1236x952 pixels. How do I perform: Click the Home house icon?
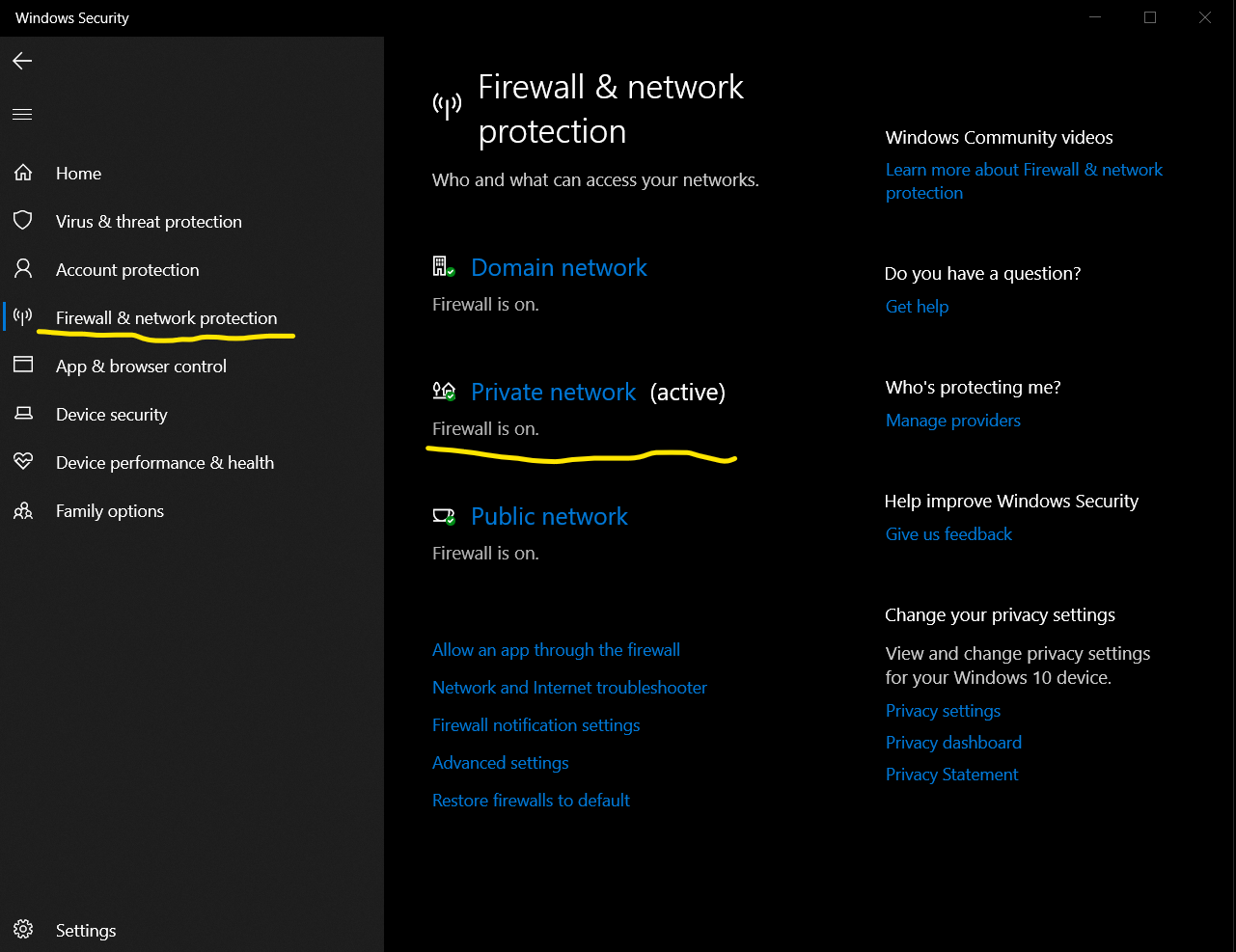23,173
